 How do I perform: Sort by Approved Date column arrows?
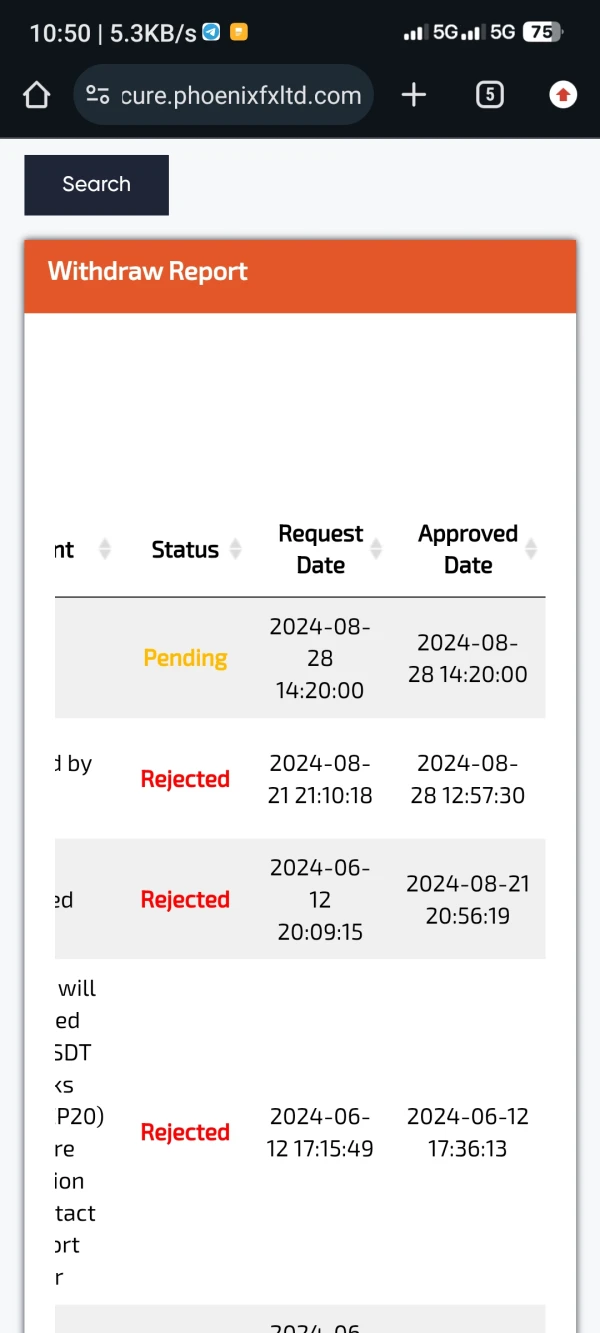532,549
